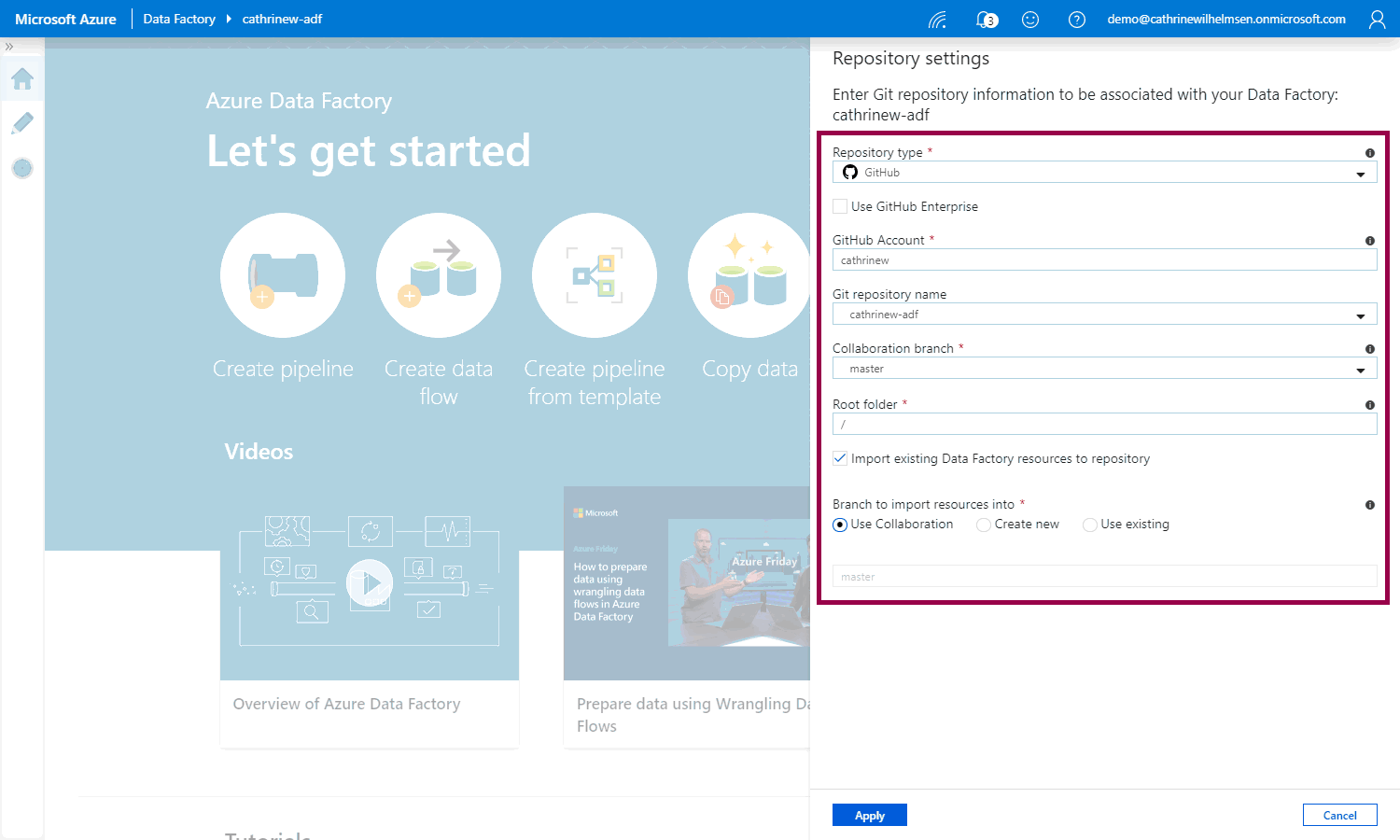Open the Collaboration branch dropdown
This screenshot has height=840, width=1400.
point(1104,369)
